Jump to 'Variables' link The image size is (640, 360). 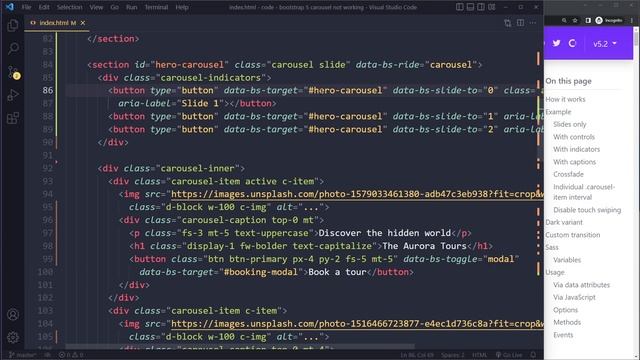point(567,260)
